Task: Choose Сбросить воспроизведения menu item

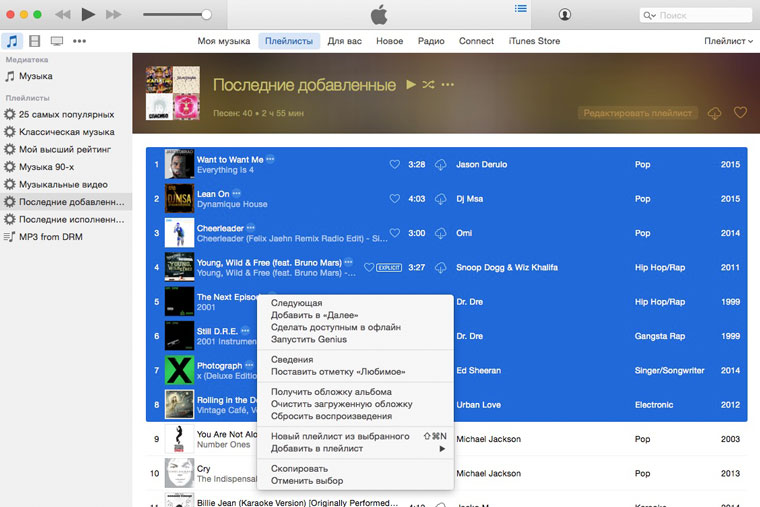Action: click(355, 416)
